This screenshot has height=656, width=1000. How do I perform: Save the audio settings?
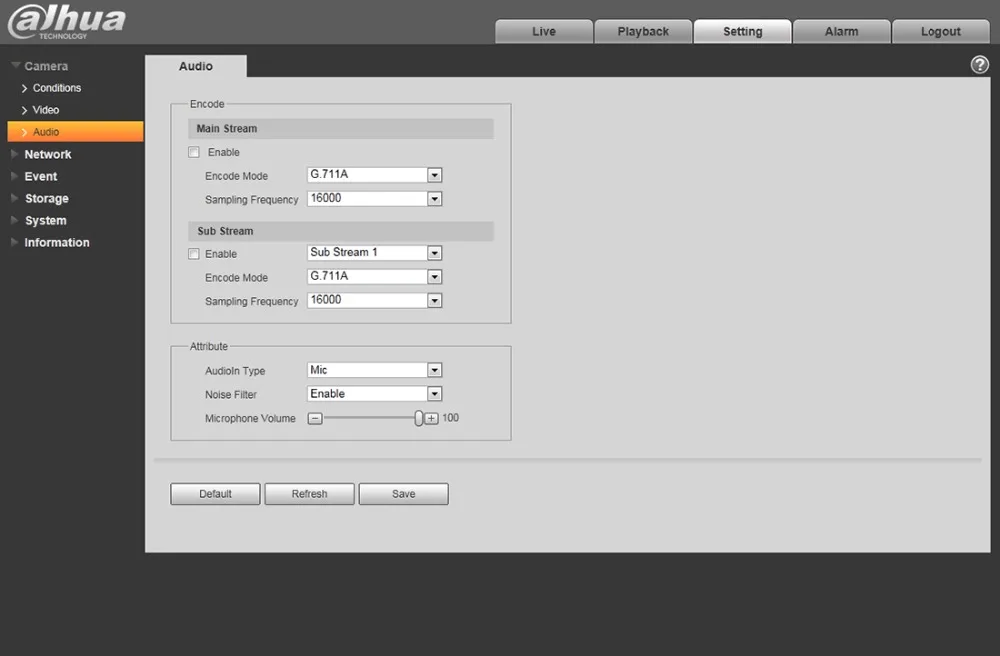(404, 494)
